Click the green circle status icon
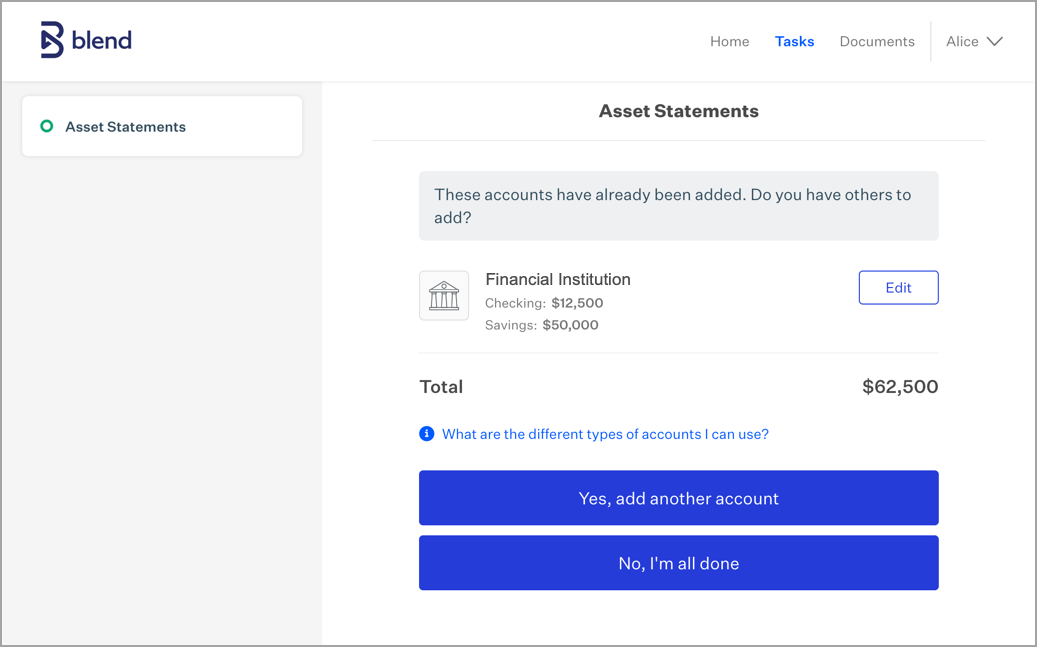Screen dimensions: 1037x647 [x=46, y=126]
